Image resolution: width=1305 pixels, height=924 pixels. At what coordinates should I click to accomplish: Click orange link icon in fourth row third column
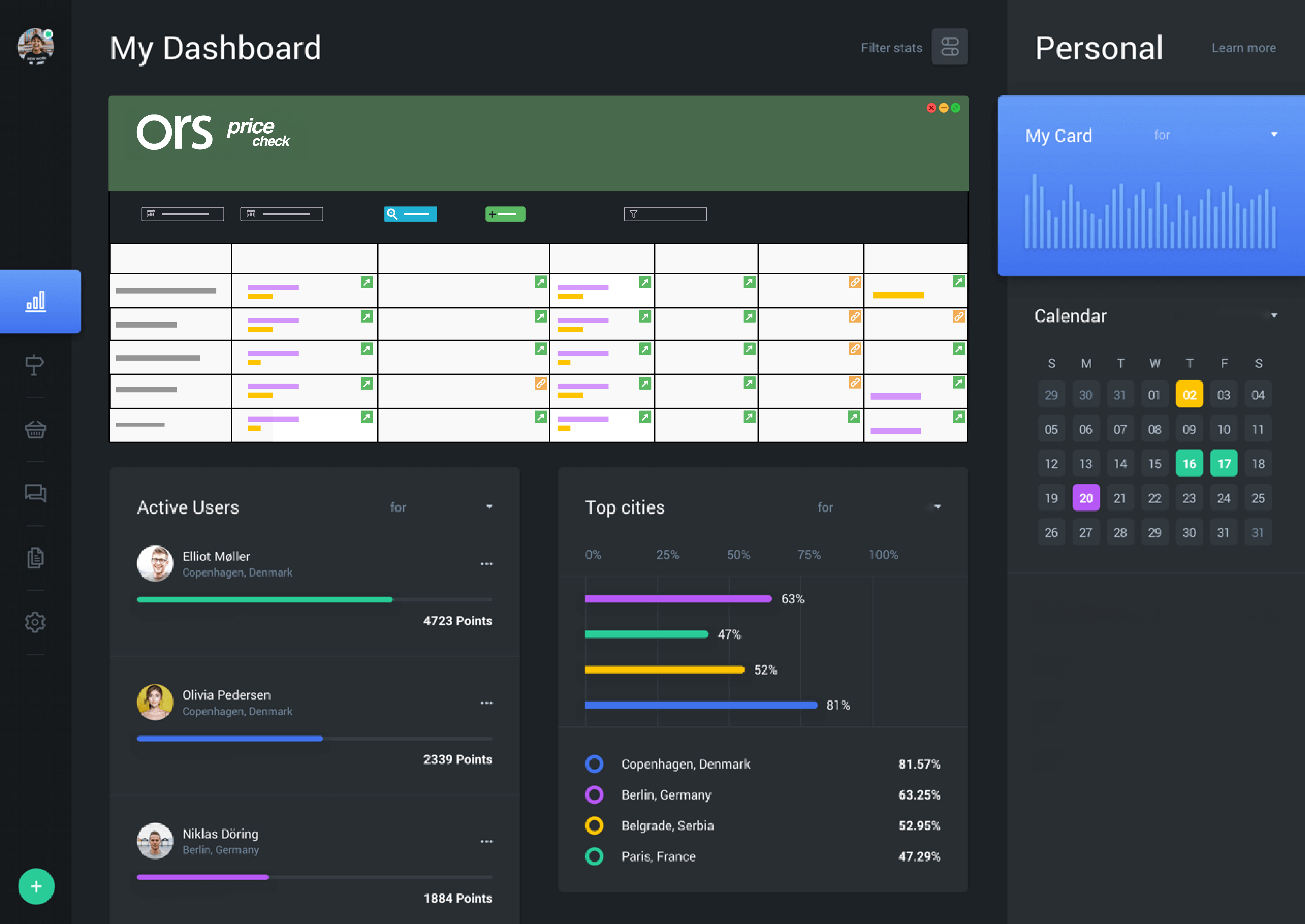(x=540, y=384)
